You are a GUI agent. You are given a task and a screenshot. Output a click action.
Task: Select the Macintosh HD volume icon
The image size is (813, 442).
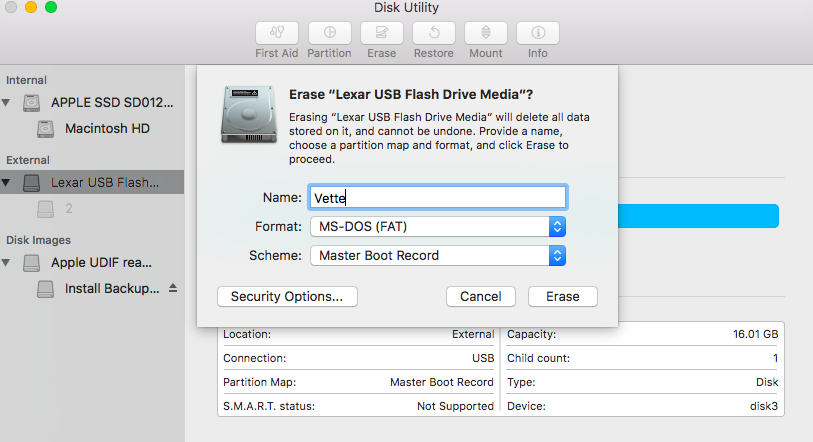pos(46,129)
